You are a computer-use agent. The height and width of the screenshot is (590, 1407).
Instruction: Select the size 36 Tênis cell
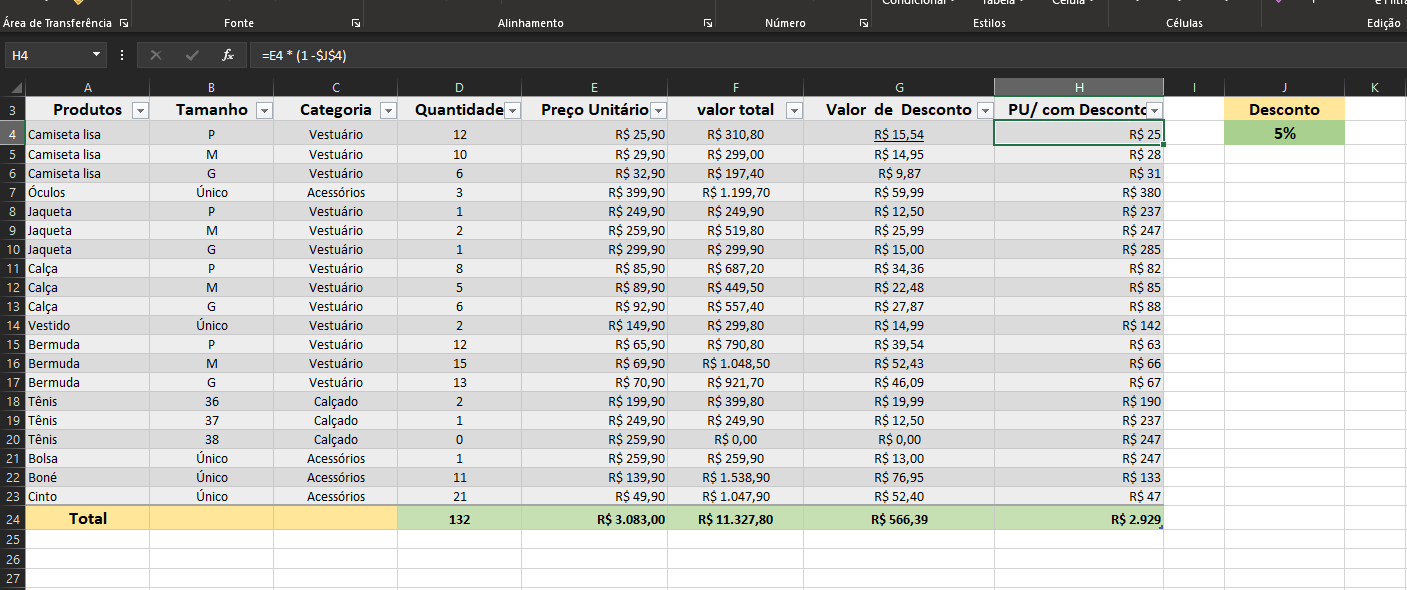tap(212, 401)
